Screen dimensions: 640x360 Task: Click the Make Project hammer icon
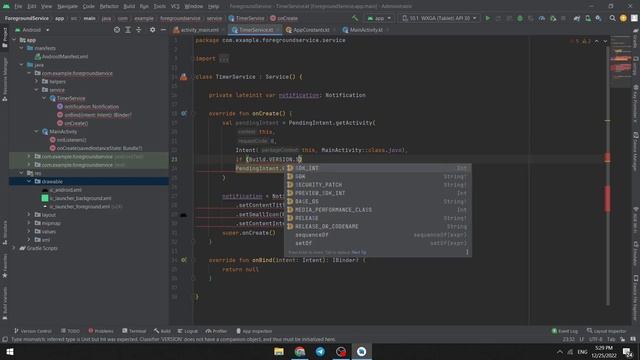pyautogui.click(x=355, y=18)
